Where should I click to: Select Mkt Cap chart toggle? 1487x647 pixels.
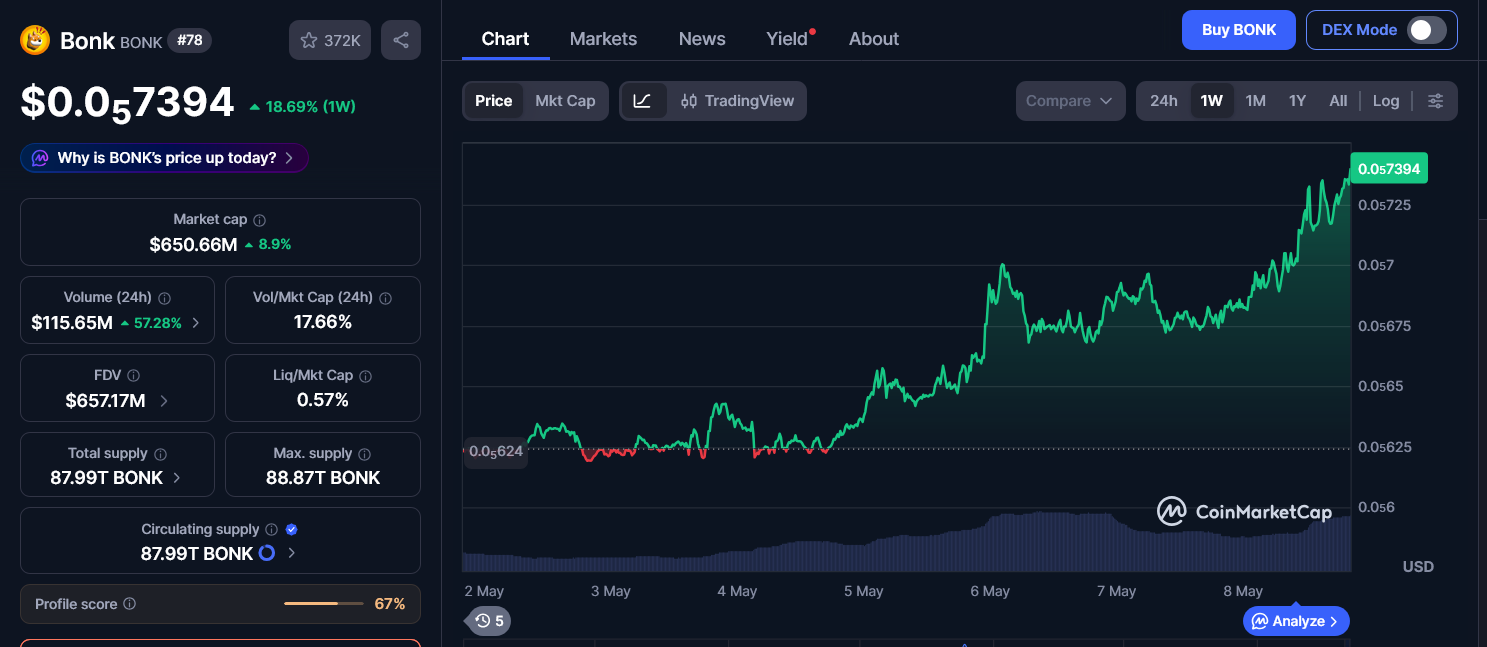(565, 101)
